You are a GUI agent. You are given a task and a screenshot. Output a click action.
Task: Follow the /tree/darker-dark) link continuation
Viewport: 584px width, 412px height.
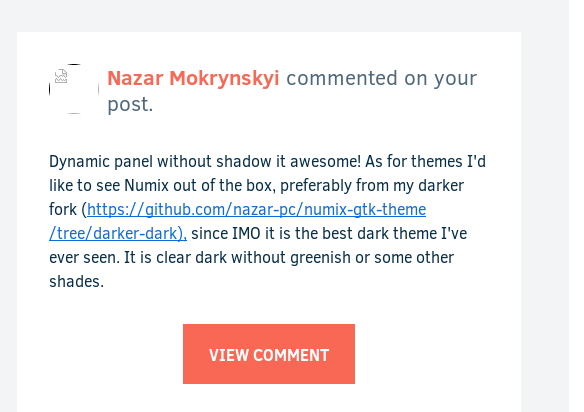[118, 234]
